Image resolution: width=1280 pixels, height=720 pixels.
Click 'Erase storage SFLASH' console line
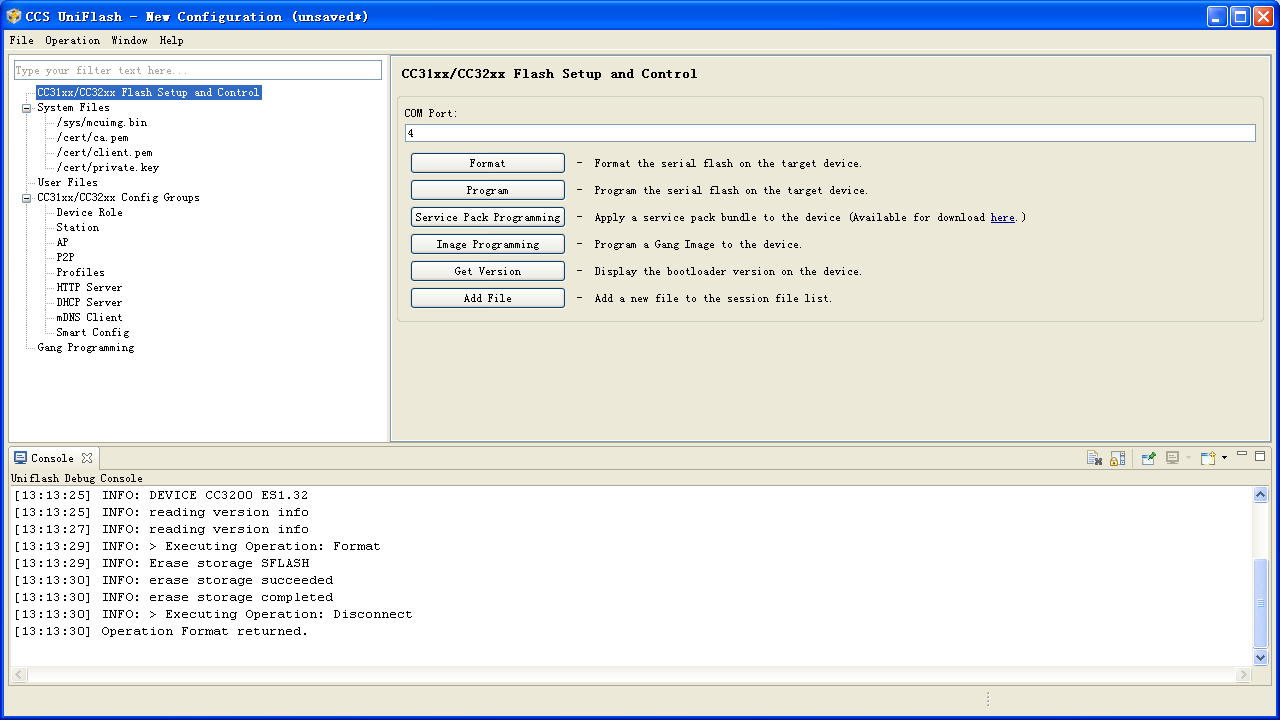(162, 564)
